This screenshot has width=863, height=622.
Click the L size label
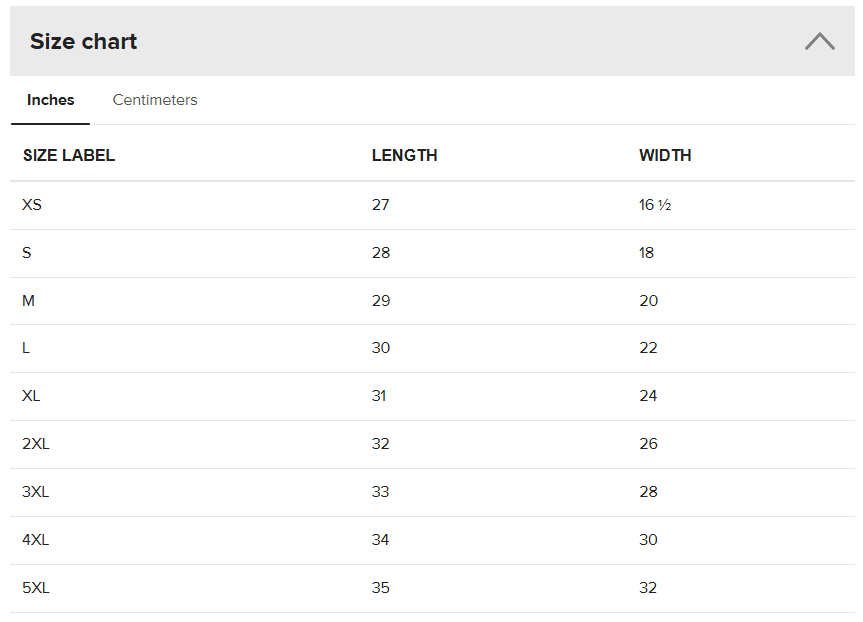coord(26,348)
